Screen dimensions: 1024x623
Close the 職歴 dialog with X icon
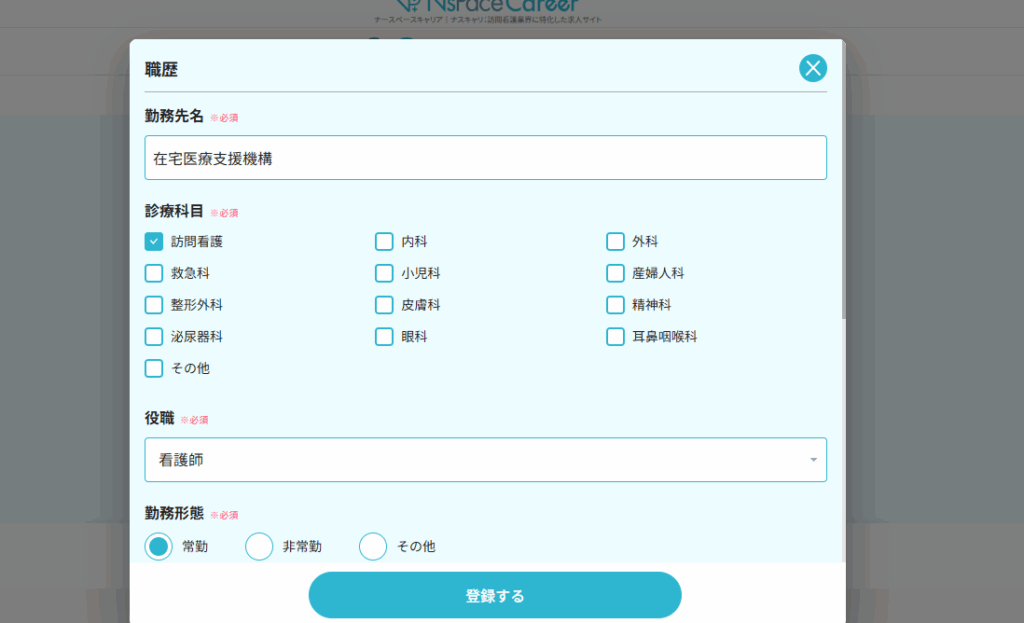pos(813,68)
